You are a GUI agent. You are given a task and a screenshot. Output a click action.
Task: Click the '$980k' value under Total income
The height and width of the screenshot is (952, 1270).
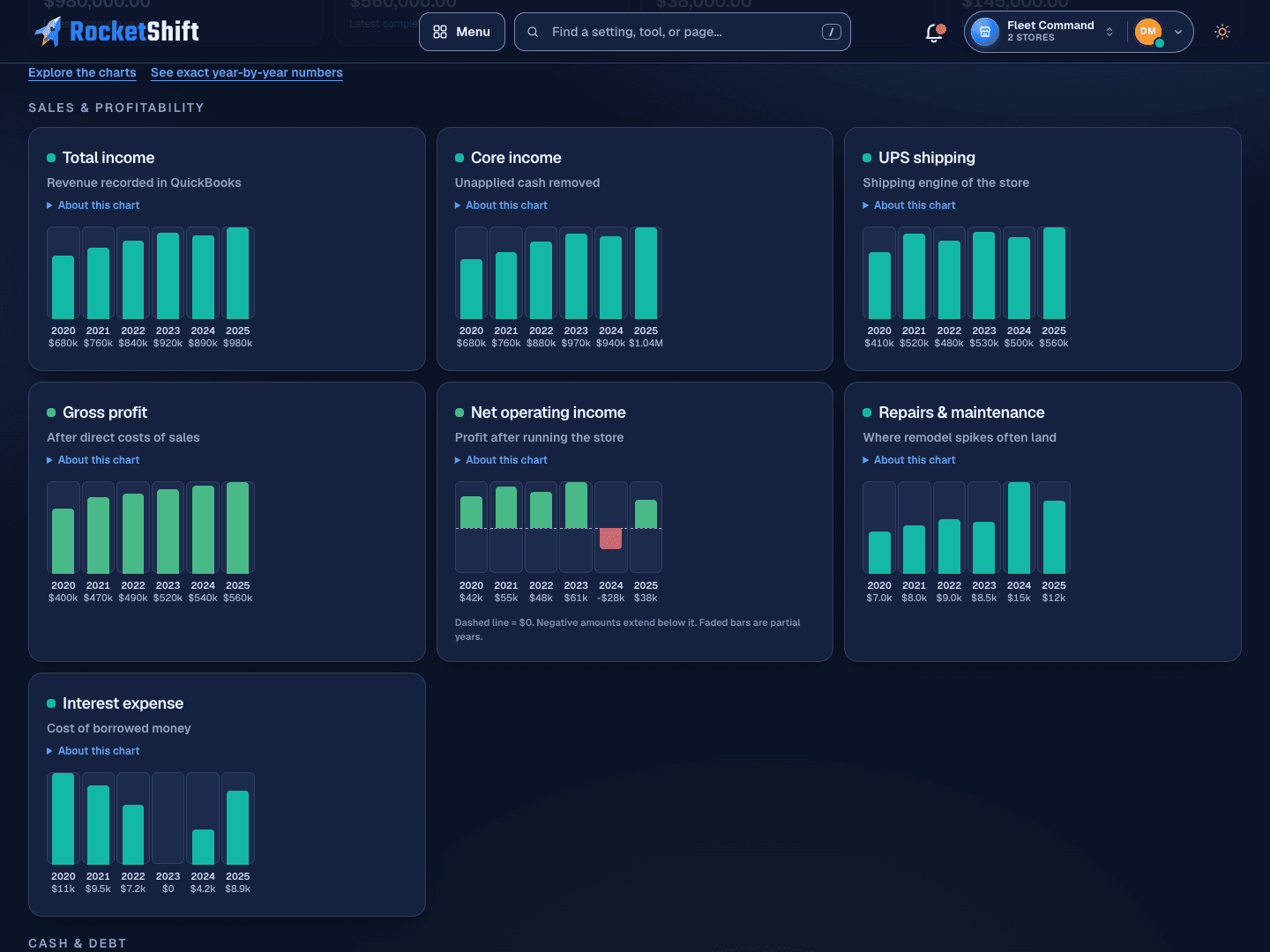pyautogui.click(x=238, y=344)
